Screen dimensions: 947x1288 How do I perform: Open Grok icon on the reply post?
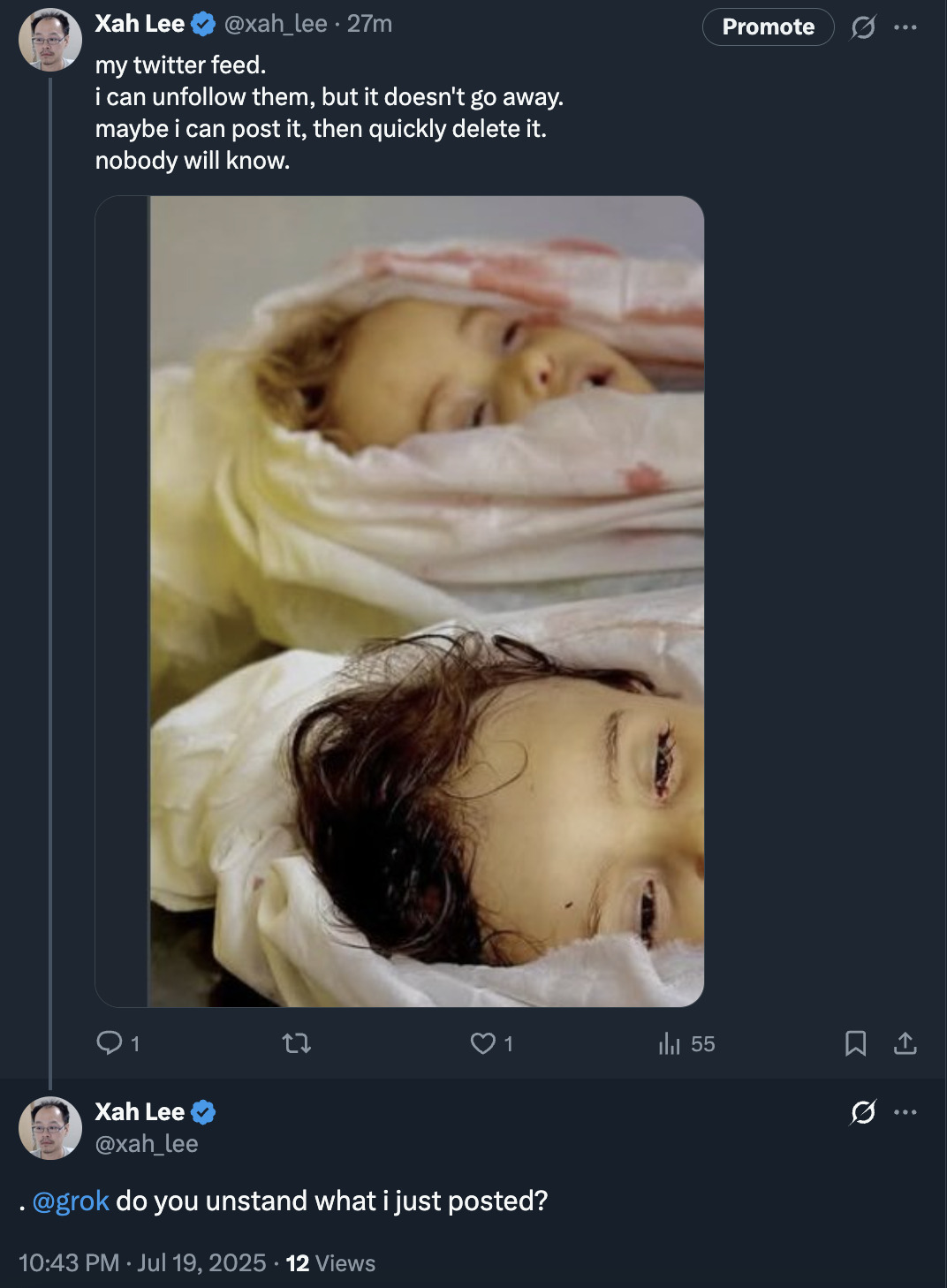click(863, 1112)
